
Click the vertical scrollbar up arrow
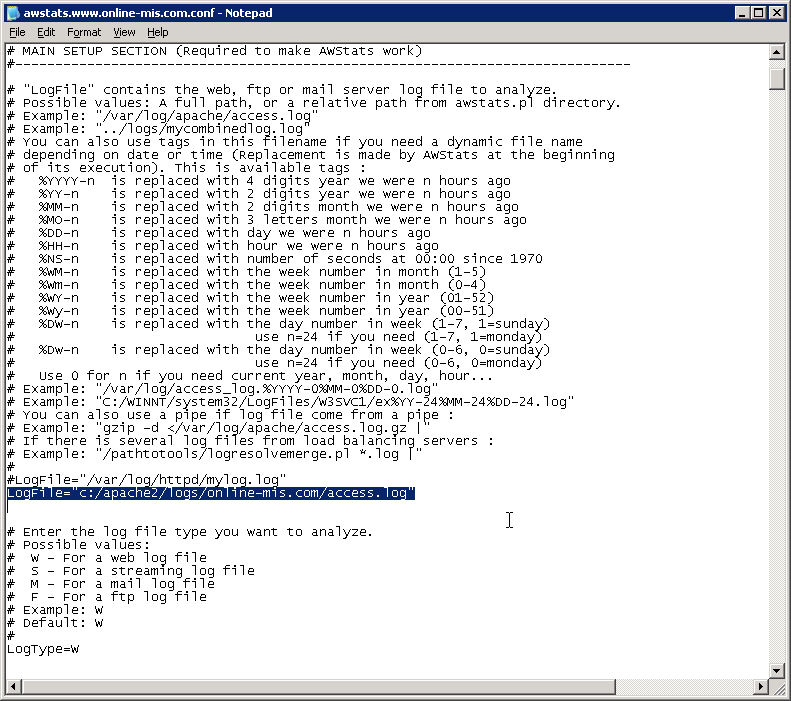click(777, 52)
